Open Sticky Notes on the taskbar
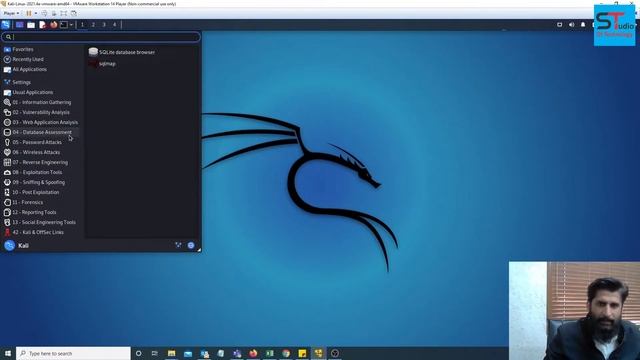Screen dimensions: 640x360 (x=302, y=353)
